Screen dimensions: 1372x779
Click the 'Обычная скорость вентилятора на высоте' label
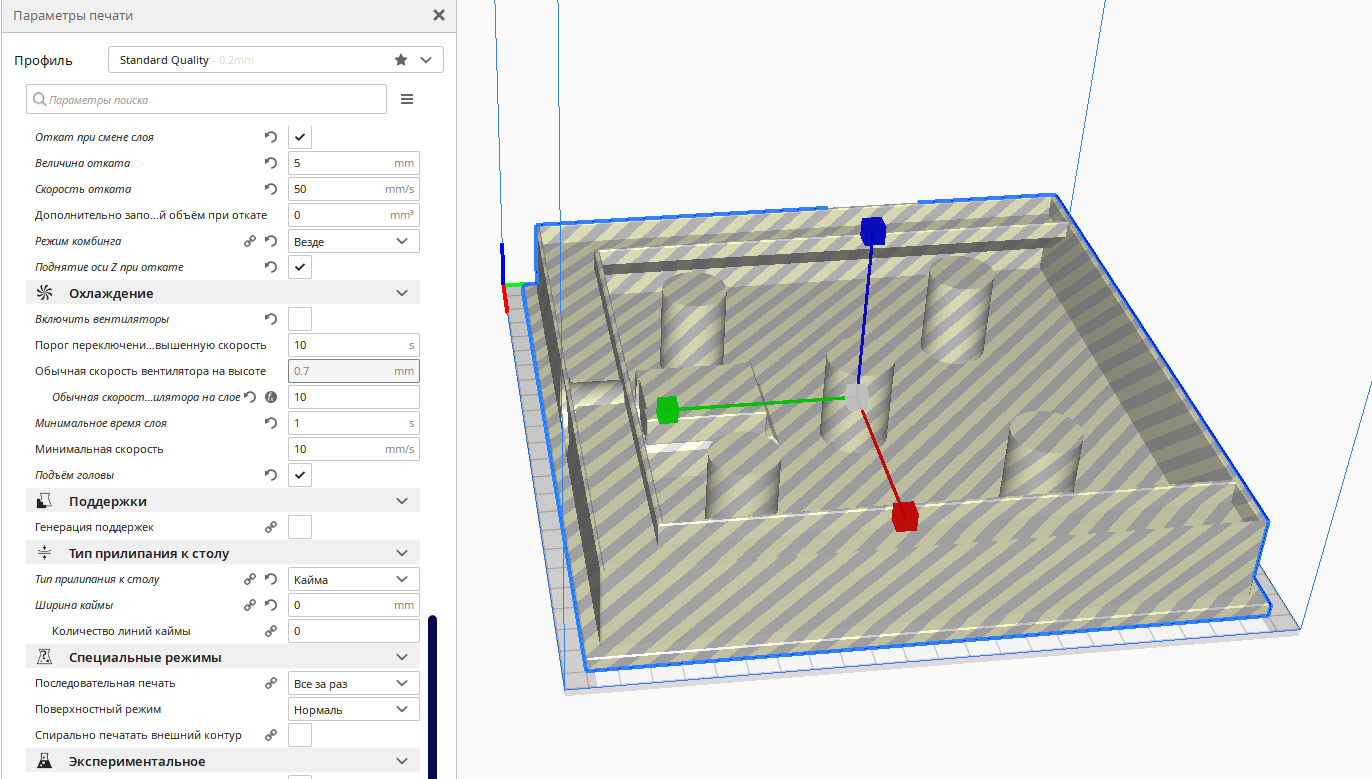(x=150, y=371)
